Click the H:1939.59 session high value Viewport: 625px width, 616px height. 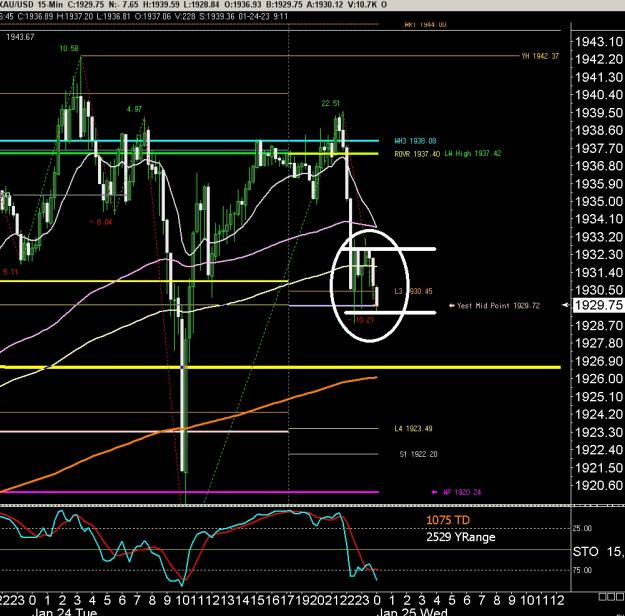coord(161,5)
